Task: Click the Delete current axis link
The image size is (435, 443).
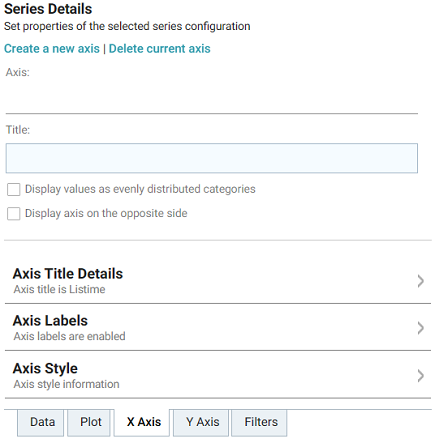Action: point(160,49)
